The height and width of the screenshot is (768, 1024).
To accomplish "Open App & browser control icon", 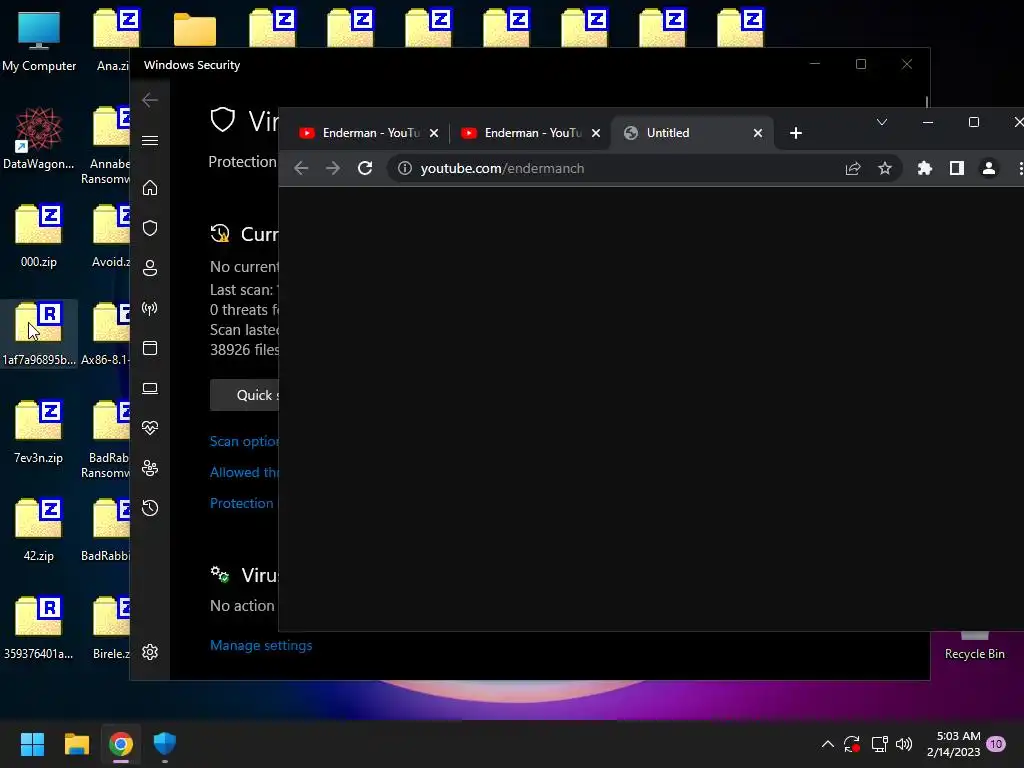I will [150, 348].
